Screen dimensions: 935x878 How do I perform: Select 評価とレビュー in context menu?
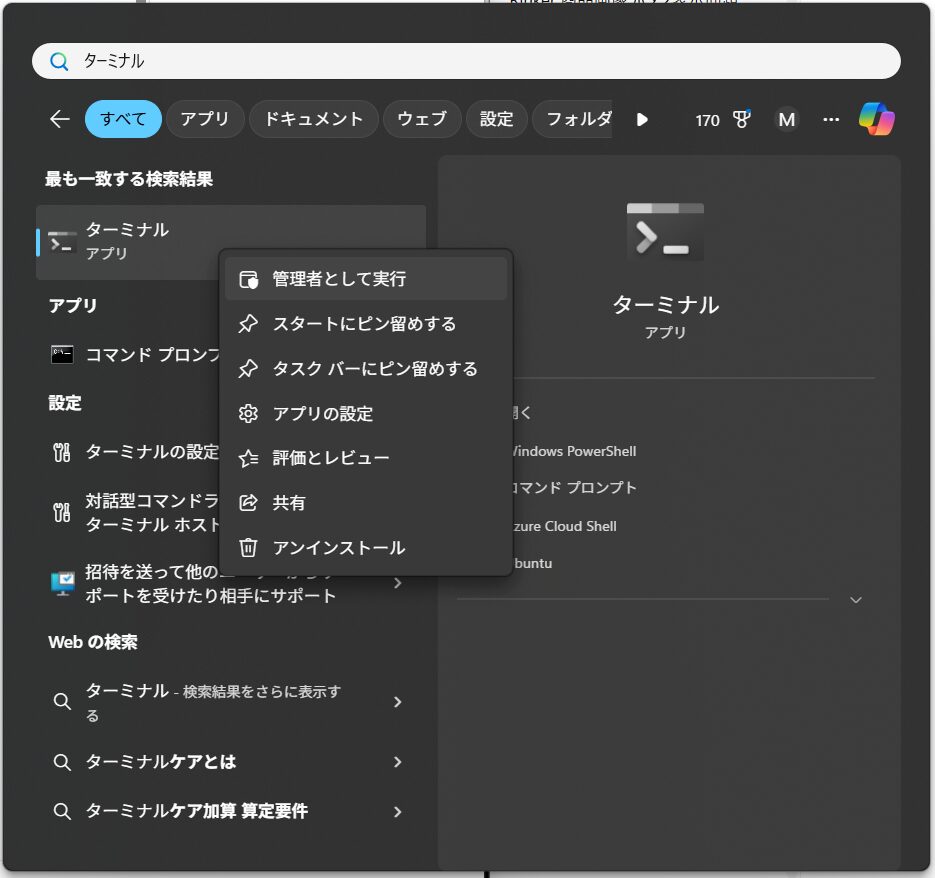click(366, 458)
